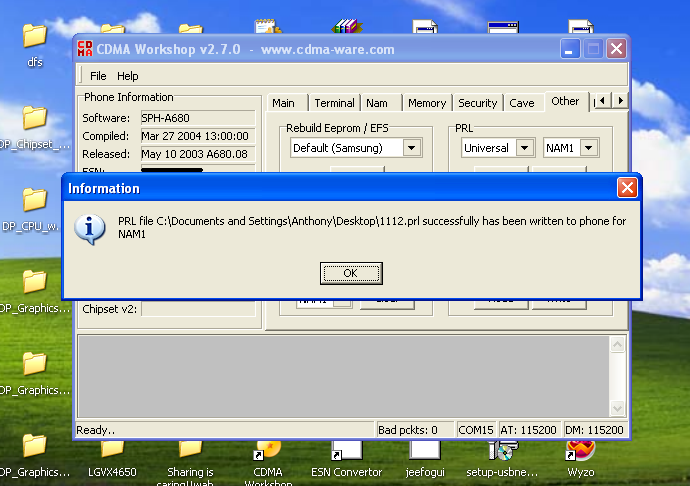Click the CDMA Workshop title bar logo
Screen dimensions: 690x486
(x=85, y=49)
